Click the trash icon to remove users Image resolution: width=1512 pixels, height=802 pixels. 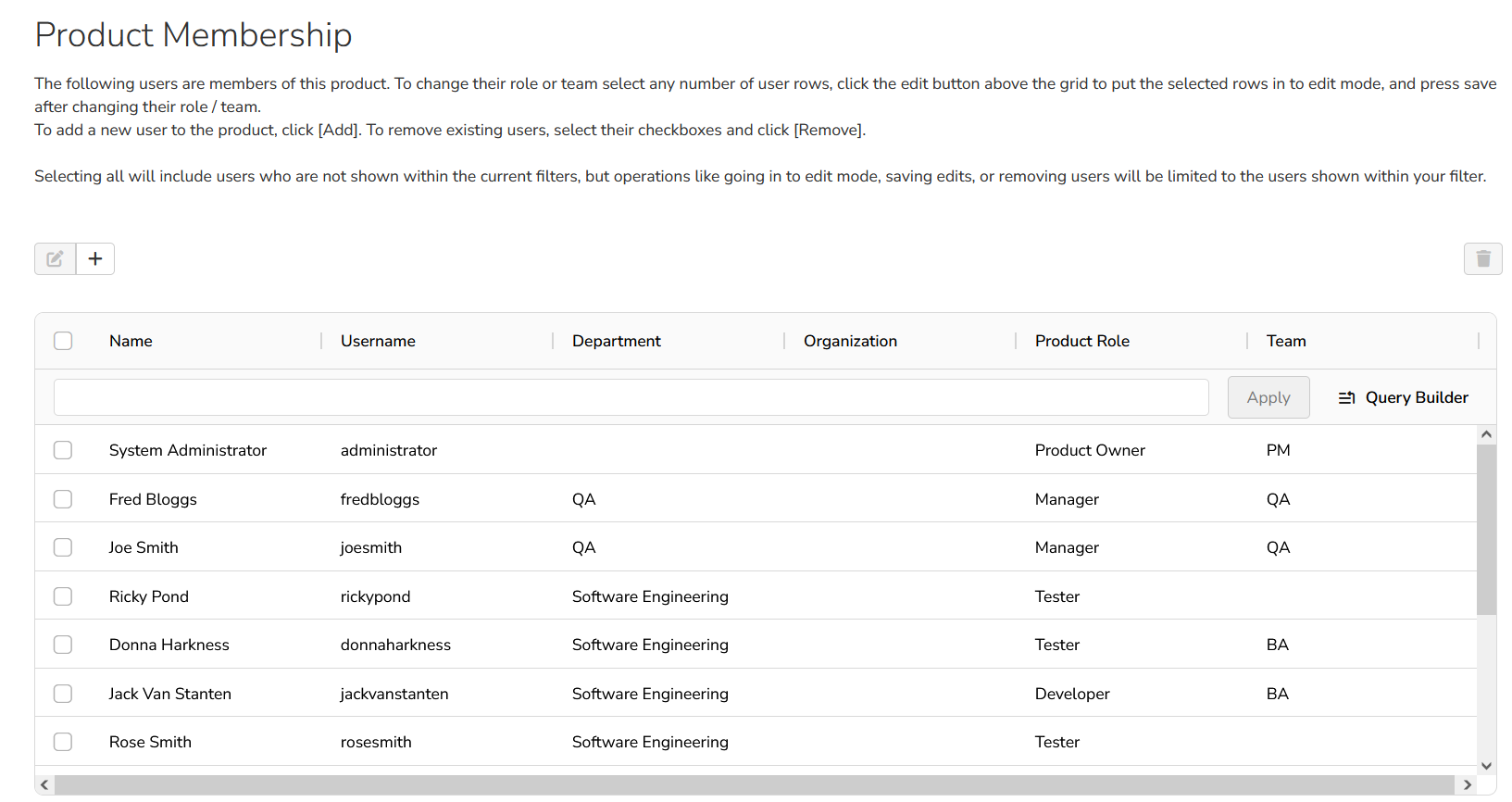click(1482, 259)
